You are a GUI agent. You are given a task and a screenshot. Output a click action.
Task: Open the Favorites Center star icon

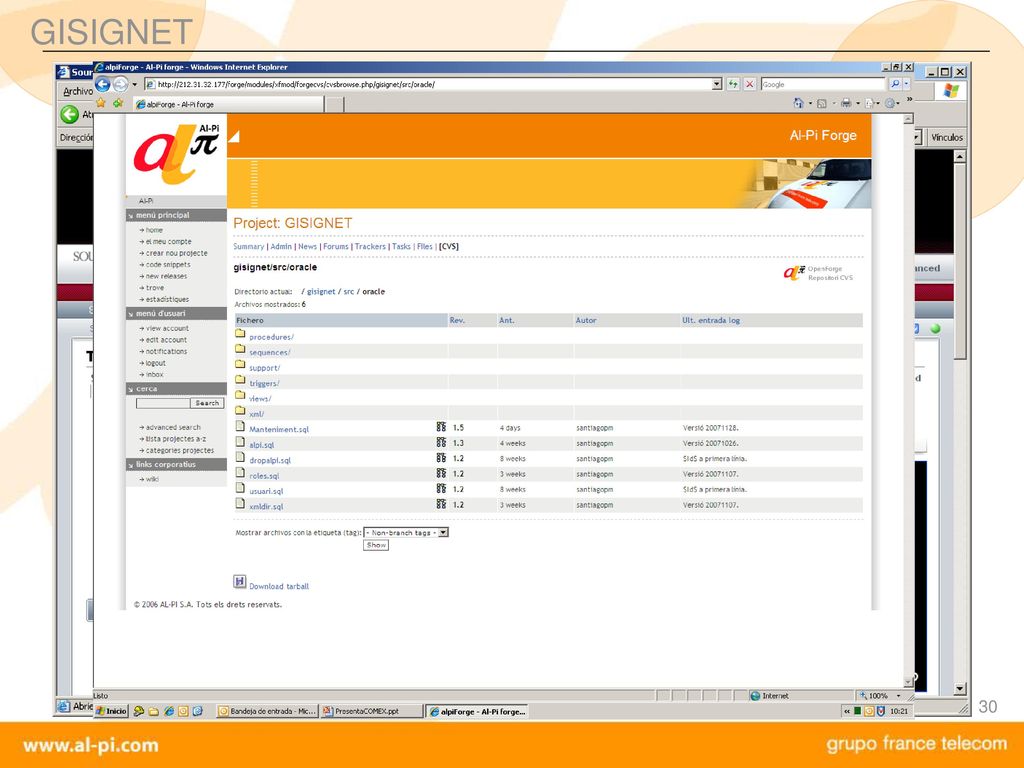(x=101, y=103)
